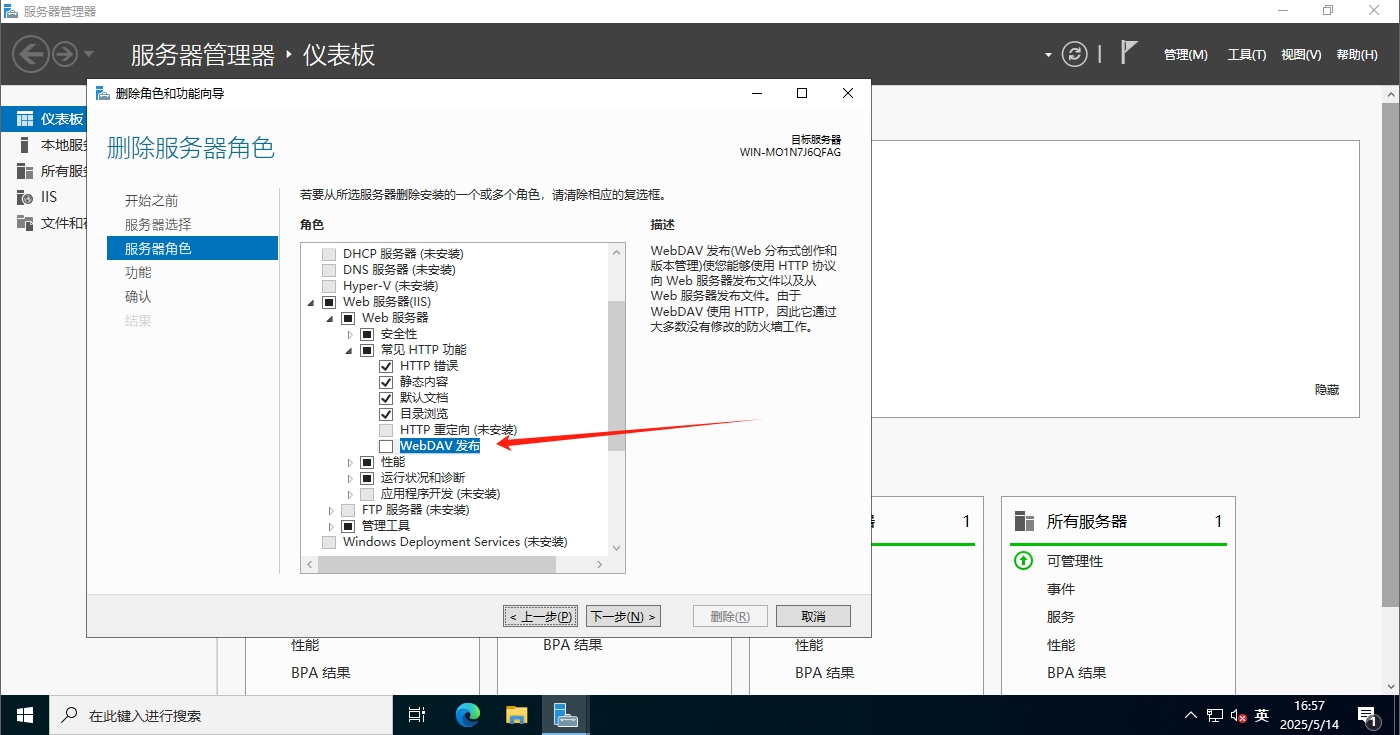Click the green 可管理性 status icon
The width and height of the screenshot is (1400, 735).
[1023, 561]
